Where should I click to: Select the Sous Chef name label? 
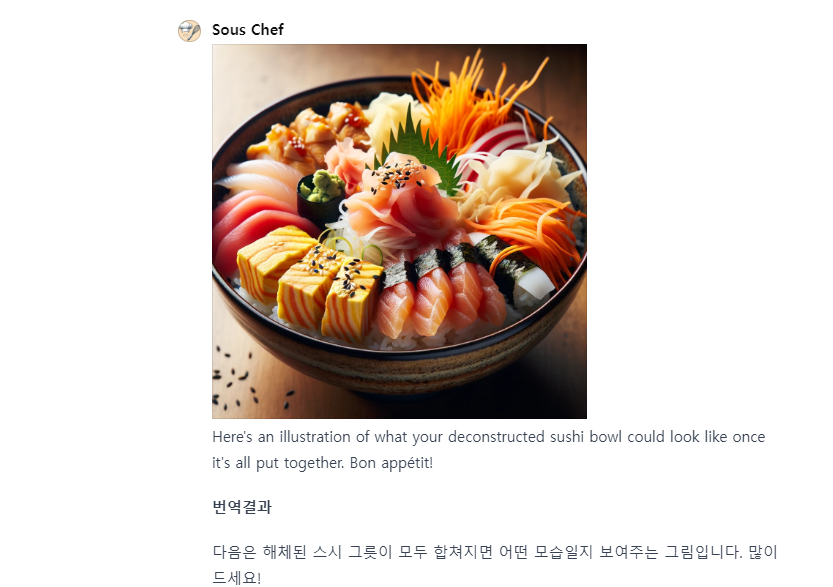(248, 30)
